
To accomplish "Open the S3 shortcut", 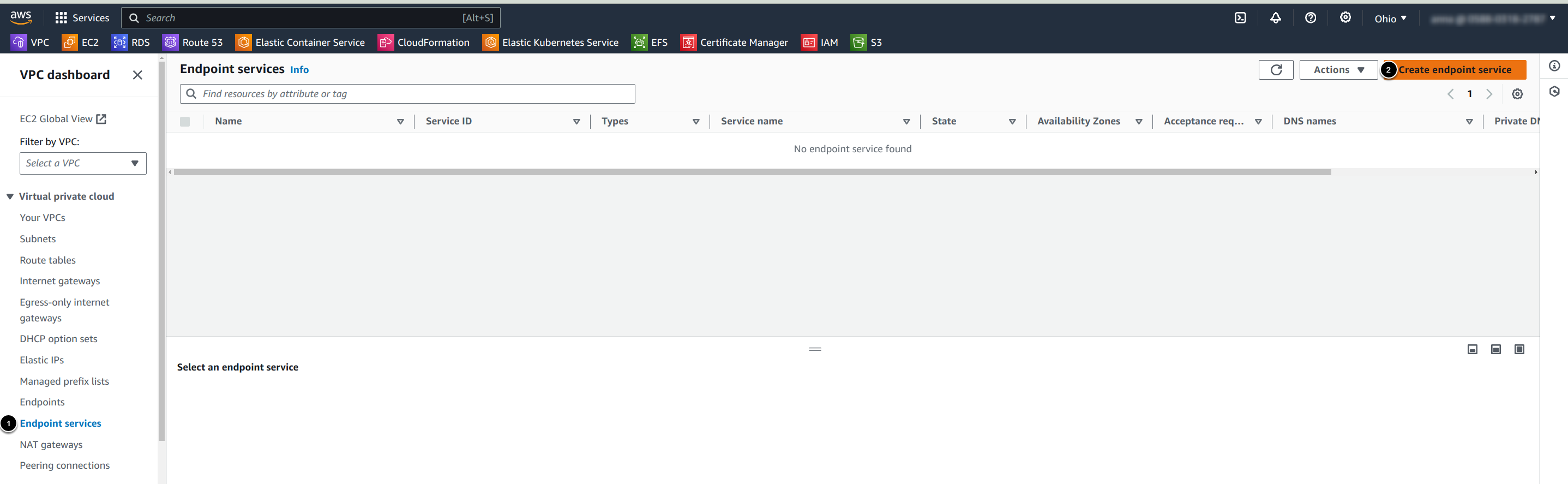I will pyautogui.click(x=866, y=43).
